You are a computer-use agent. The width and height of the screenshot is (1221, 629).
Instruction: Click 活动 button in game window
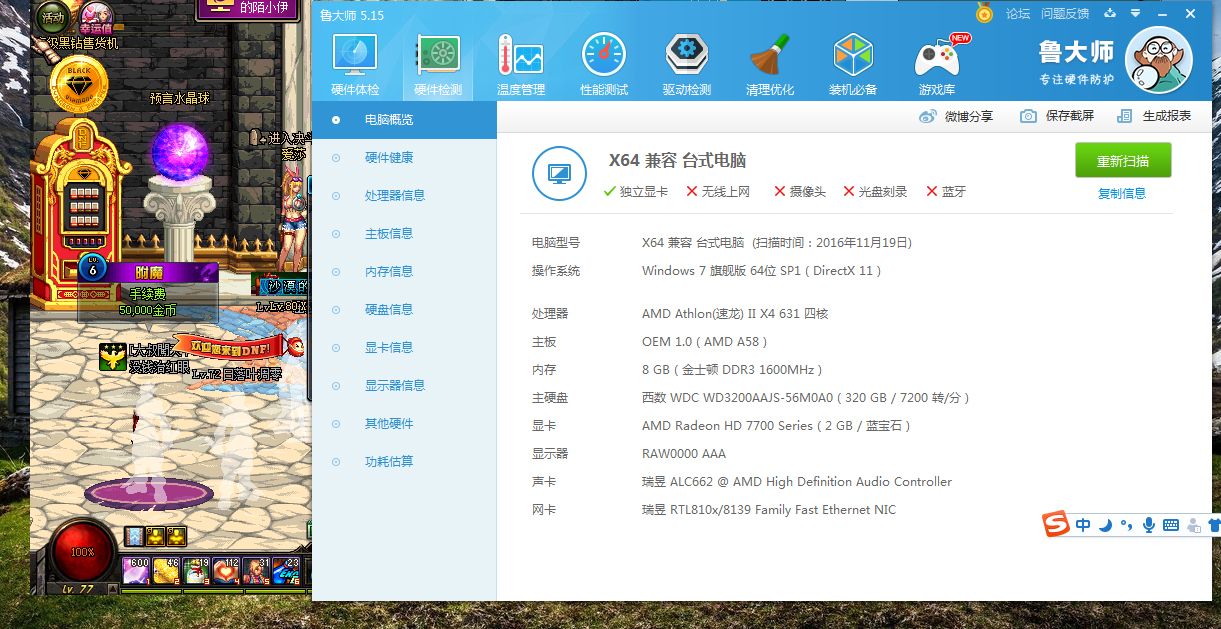pyautogui.click(x=53, y=17)
